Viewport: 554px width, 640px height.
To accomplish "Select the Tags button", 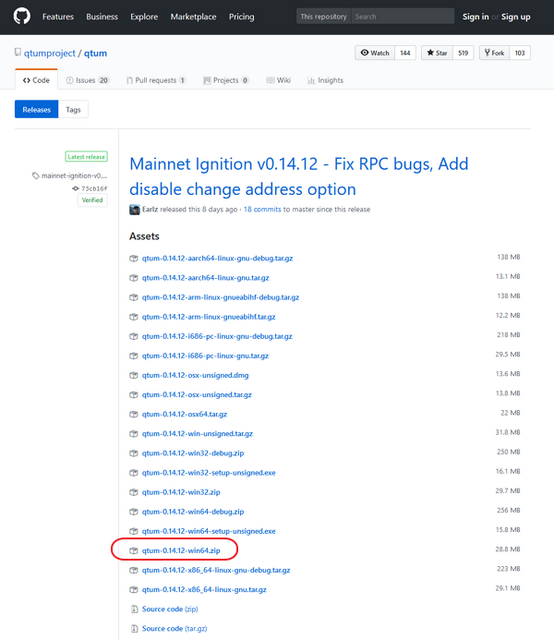I will (x=73, y=109).
